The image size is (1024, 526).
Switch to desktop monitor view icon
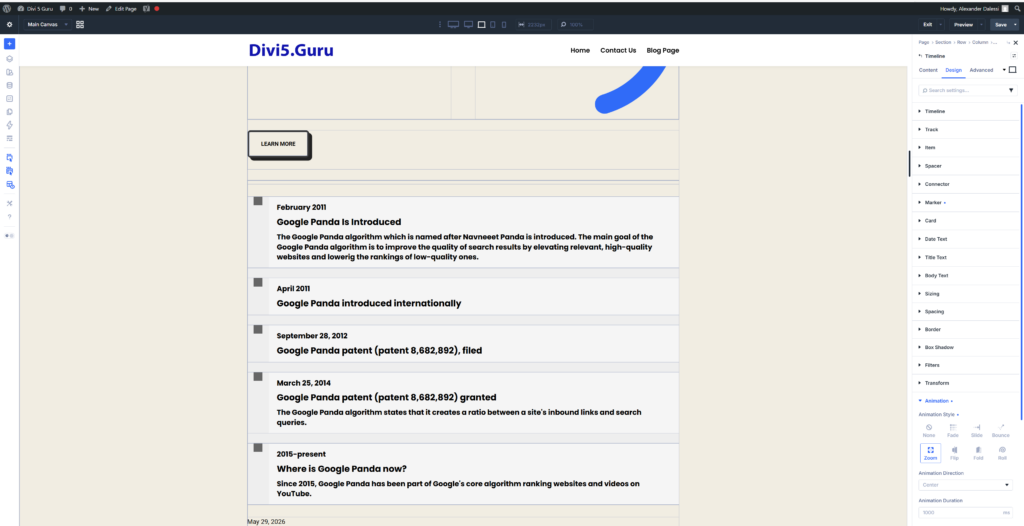(468, 24)
